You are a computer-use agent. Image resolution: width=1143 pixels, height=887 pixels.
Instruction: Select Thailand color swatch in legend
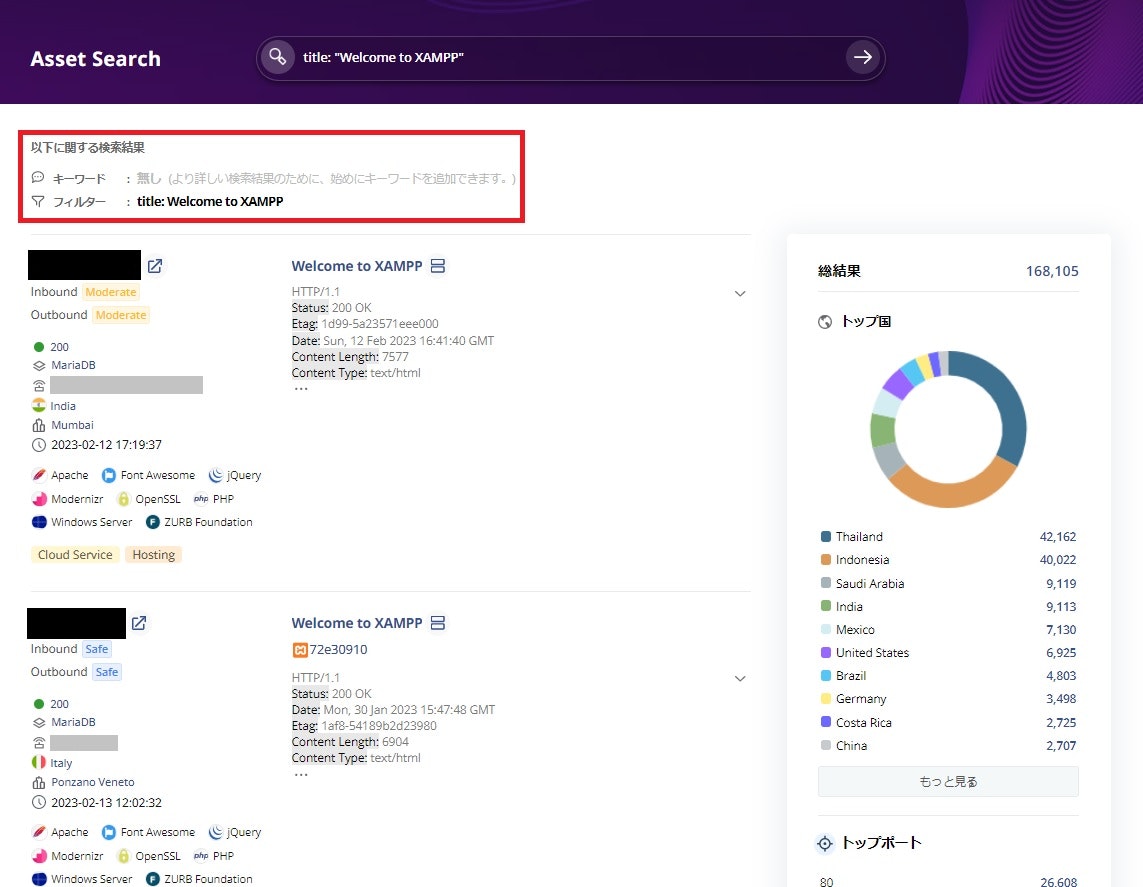coord(826,536)
